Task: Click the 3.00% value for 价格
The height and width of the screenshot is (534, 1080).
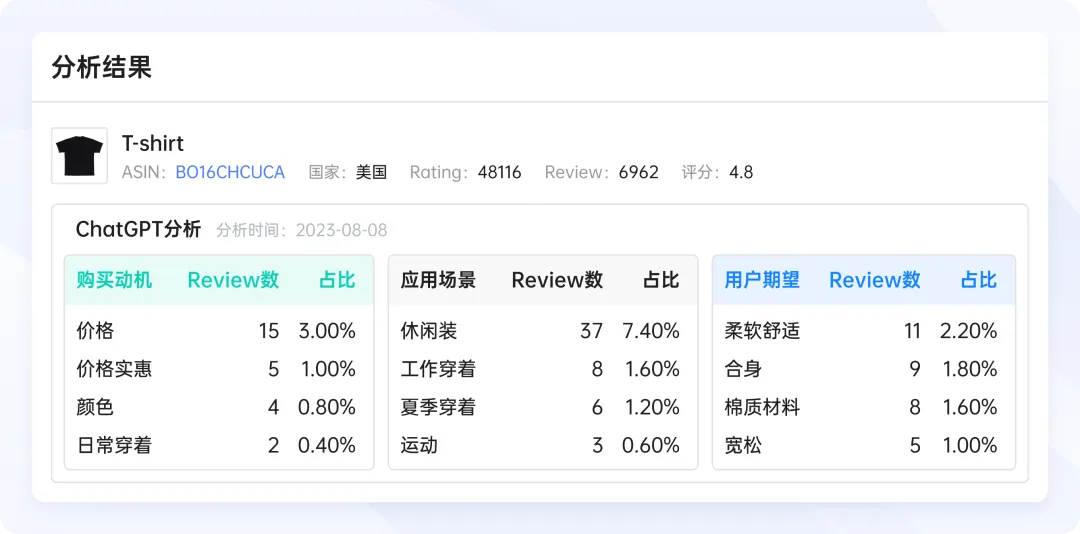Action: point(327,331)
